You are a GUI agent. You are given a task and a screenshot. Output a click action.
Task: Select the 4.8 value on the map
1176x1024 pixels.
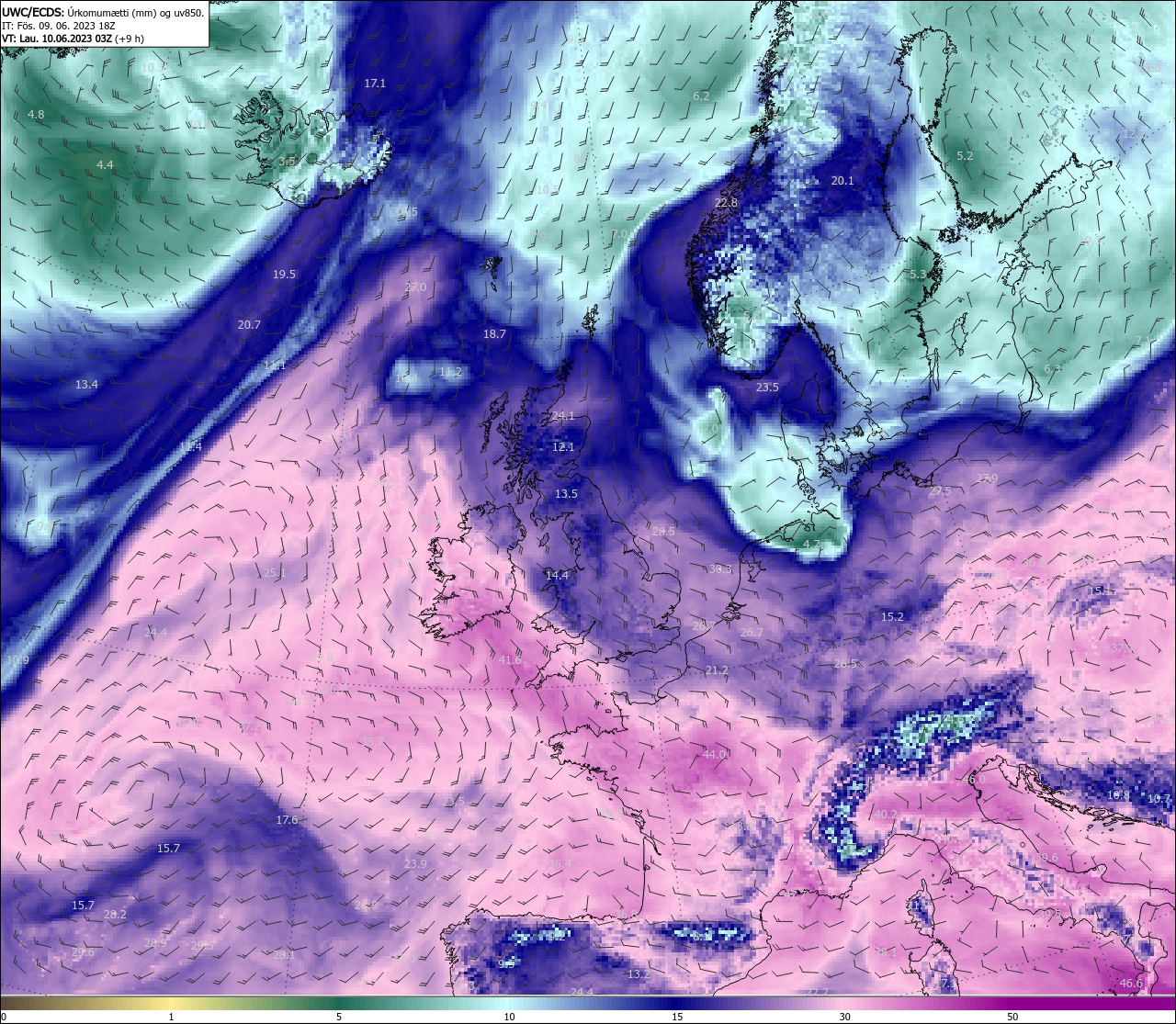coord(36,114)
